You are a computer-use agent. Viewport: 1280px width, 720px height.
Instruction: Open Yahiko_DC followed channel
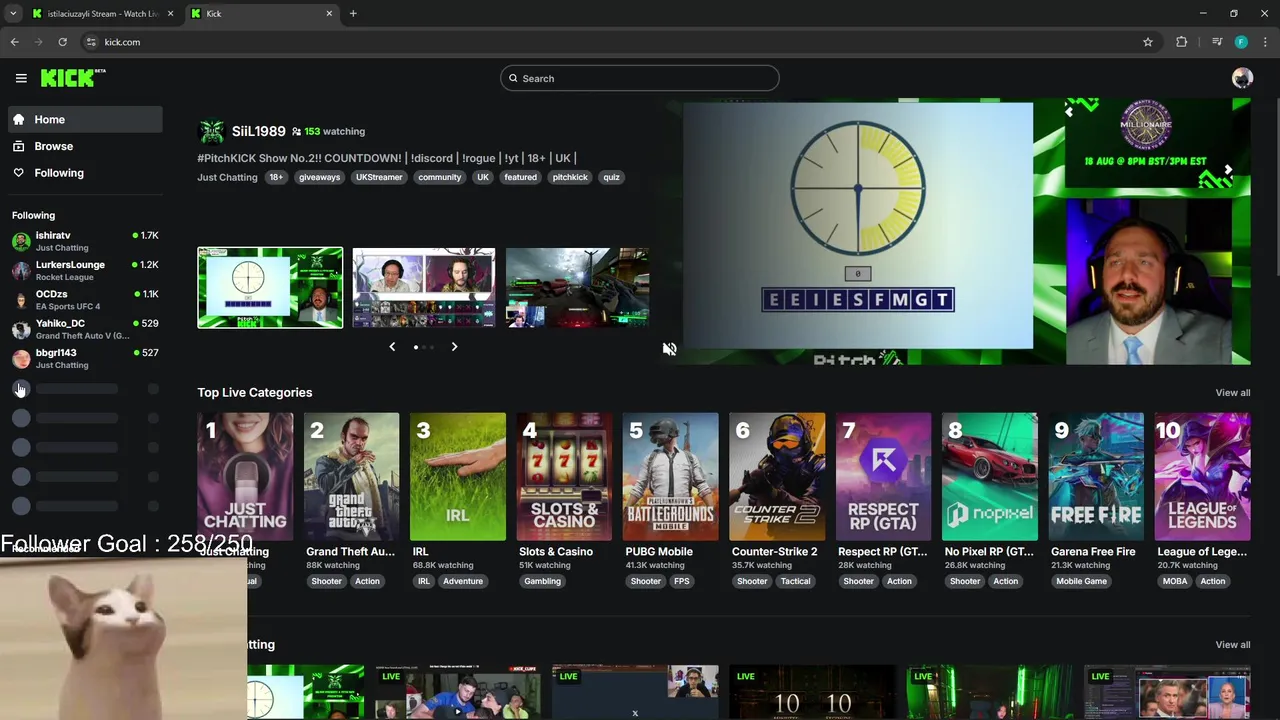tap(85, 329)
